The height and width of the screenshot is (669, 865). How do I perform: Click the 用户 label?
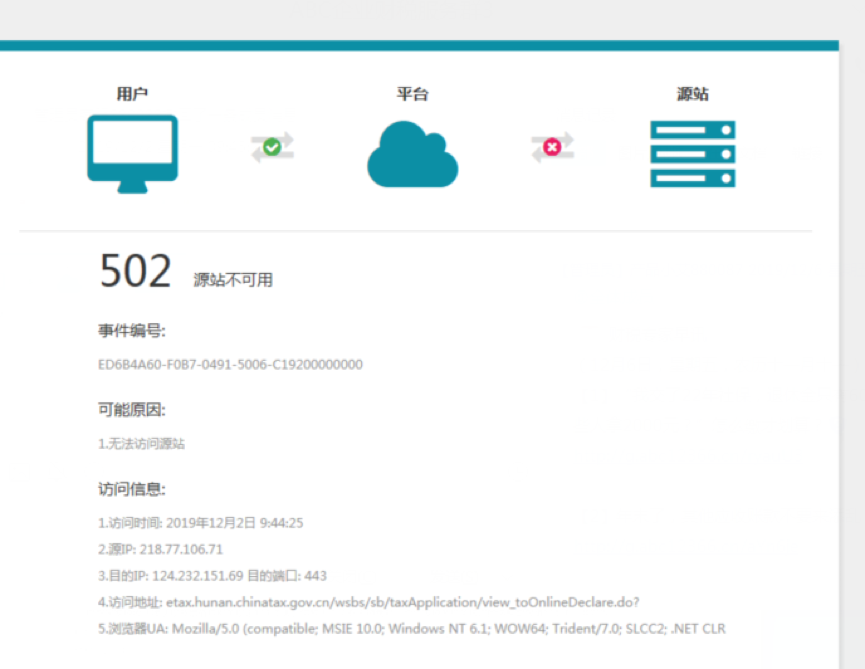[132, 94]
